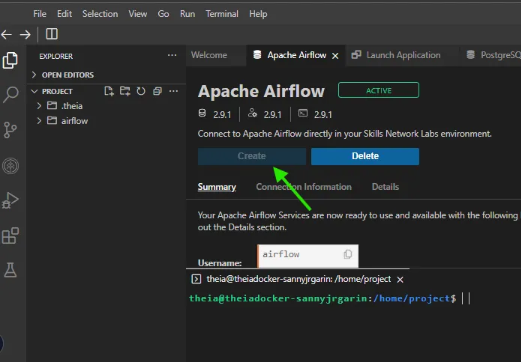Open the Extensions blocks icon

point(10,236)
